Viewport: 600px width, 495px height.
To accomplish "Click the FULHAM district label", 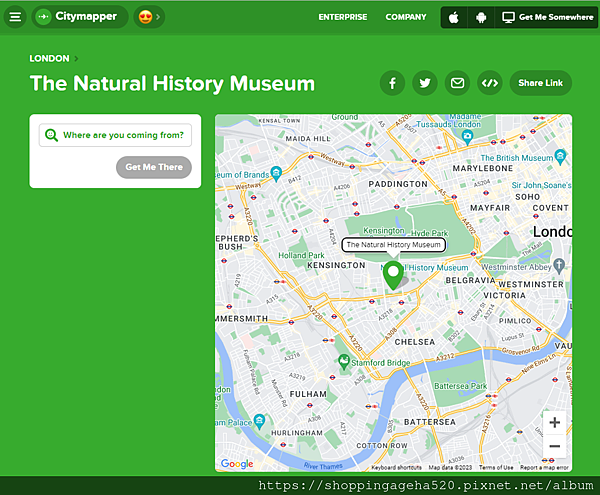I will point(308,394).
